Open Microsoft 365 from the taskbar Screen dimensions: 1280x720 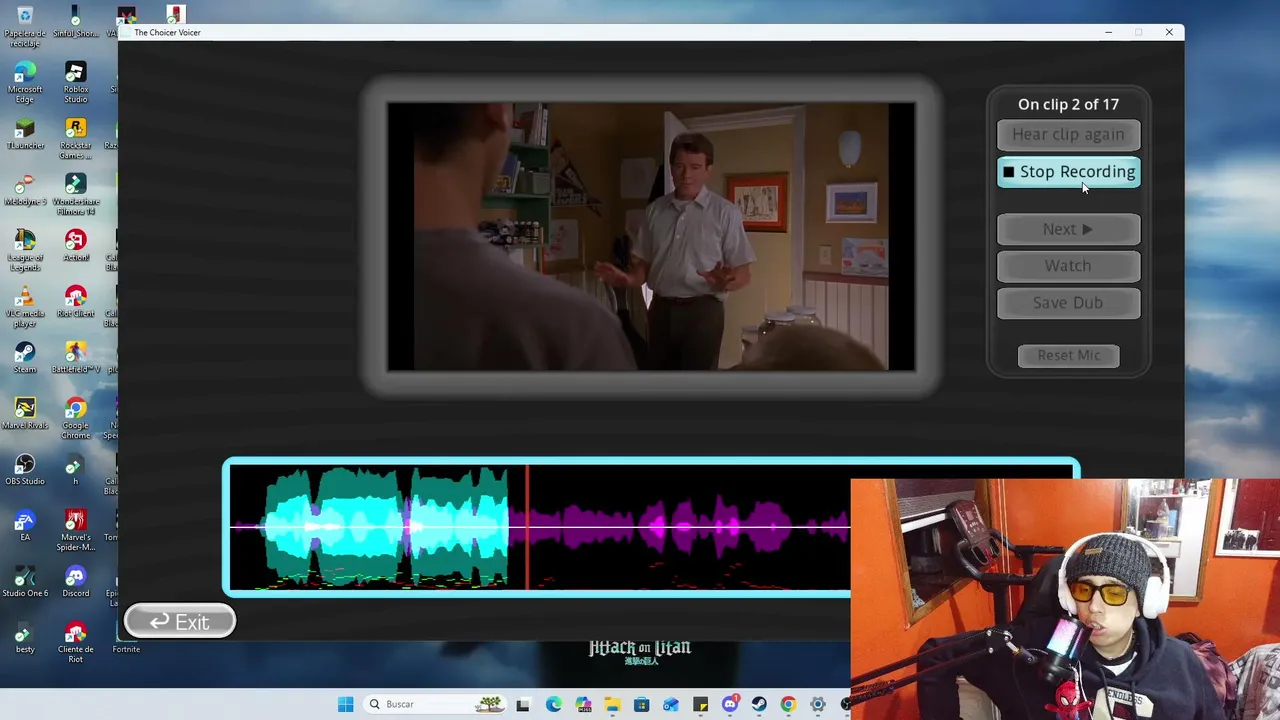click(x=582, y=704)
